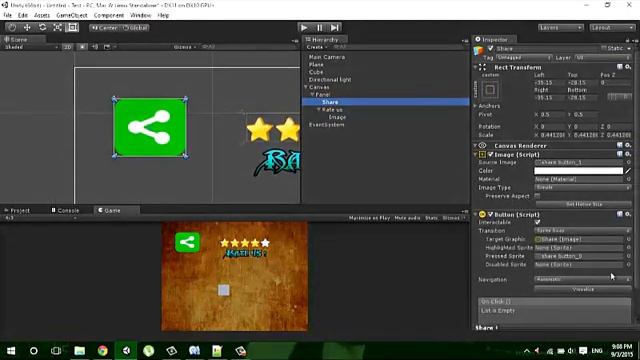Viewport: 640px width, 360px height.
Task: Select the Scale tool
Action: pyautogui.click(x=57, y=27)
